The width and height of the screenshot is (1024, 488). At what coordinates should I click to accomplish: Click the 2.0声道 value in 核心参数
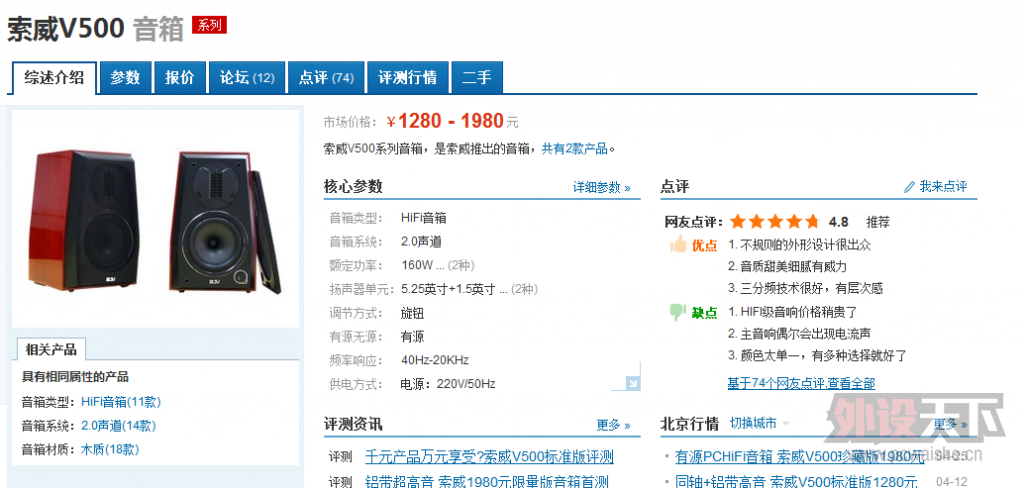coord(421,242)
